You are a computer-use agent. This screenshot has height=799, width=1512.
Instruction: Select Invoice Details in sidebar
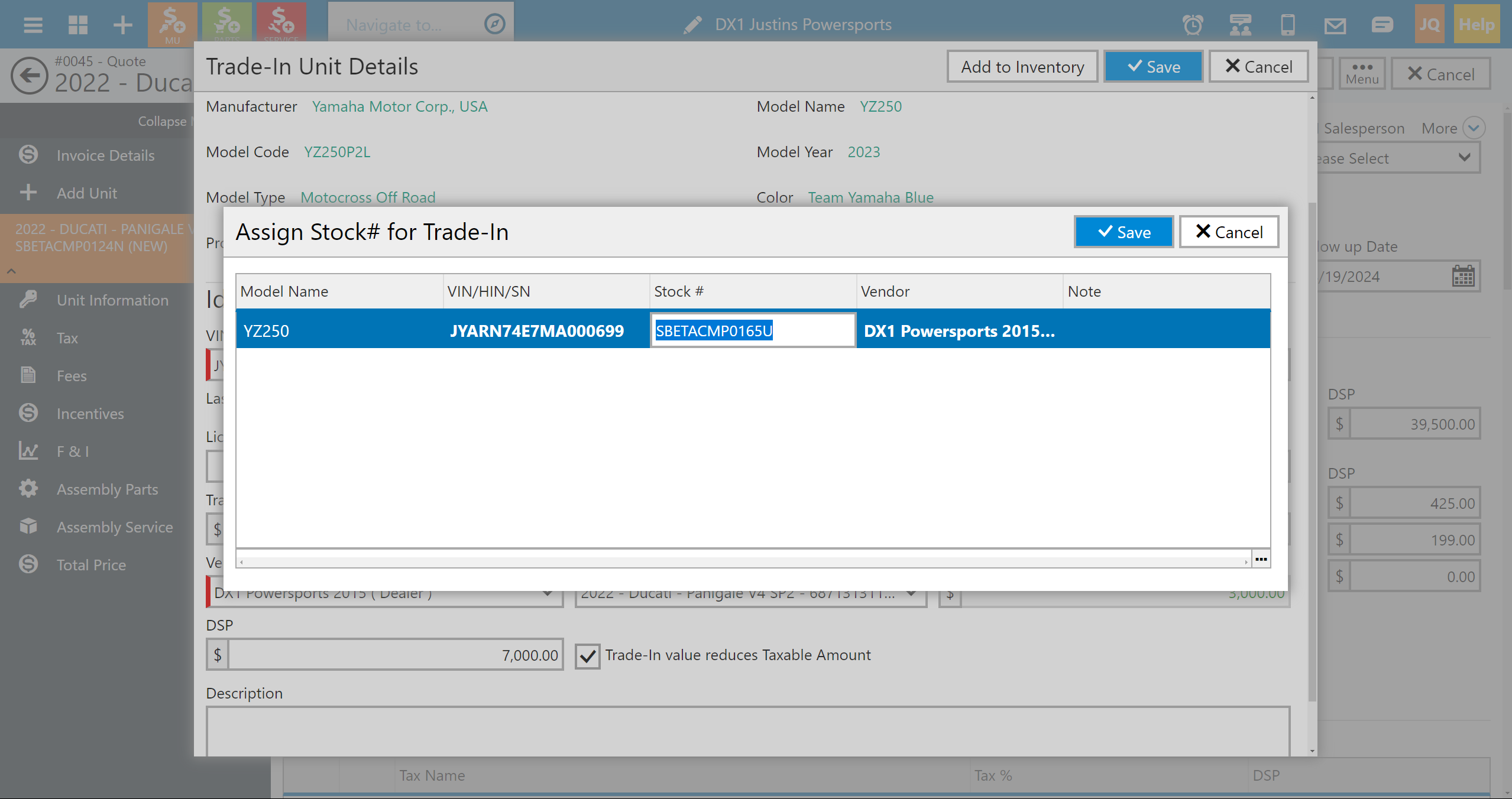[x=105, y=155]
